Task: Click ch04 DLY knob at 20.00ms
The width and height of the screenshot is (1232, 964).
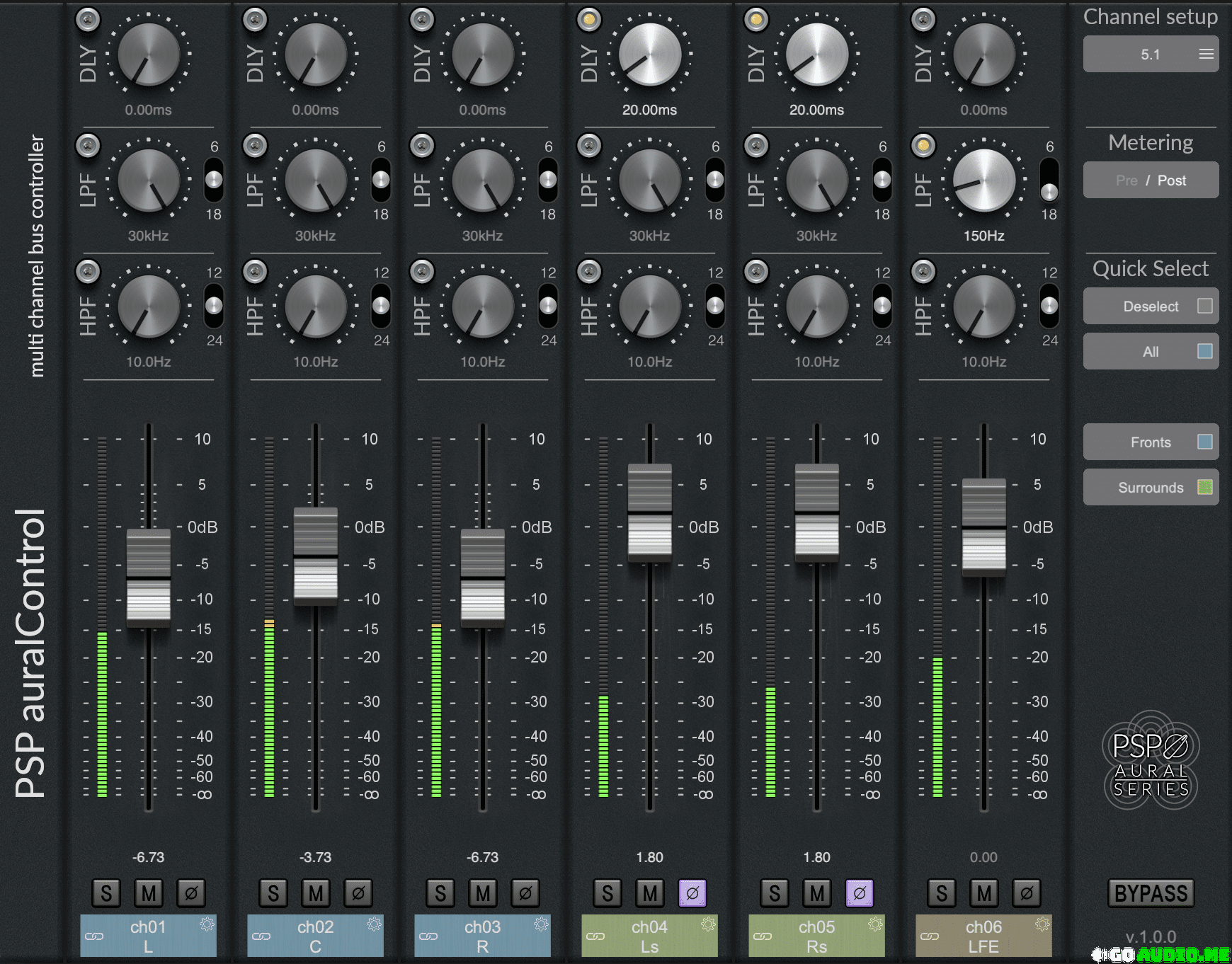Action: [650, 54]
